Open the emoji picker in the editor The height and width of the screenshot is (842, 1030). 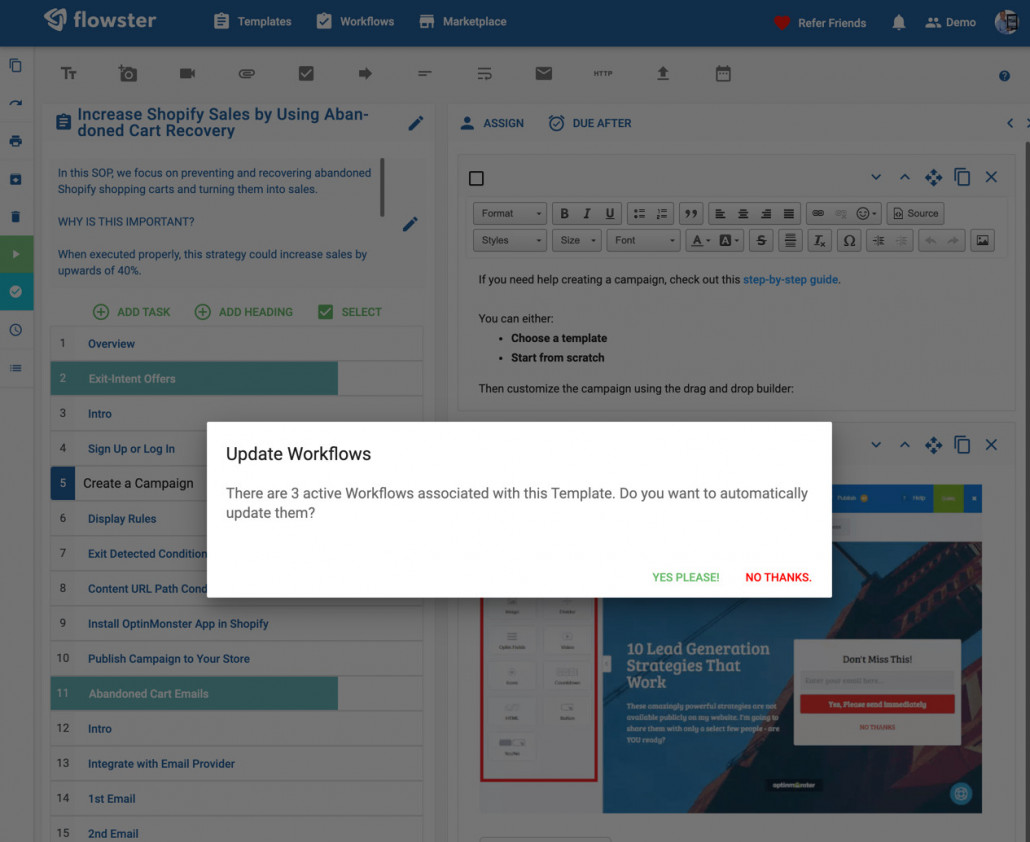pos(861,213)
